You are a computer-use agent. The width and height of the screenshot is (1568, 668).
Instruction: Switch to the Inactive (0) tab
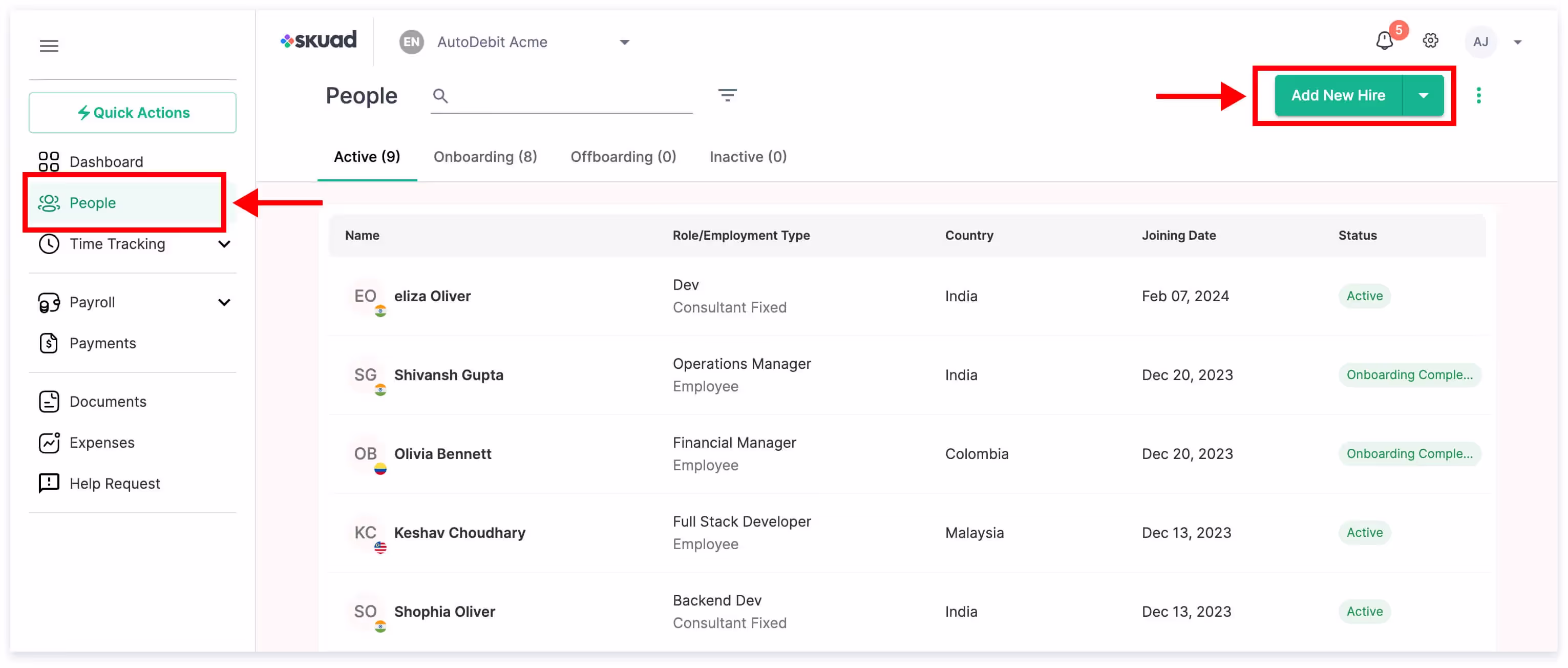pos(748,157)
